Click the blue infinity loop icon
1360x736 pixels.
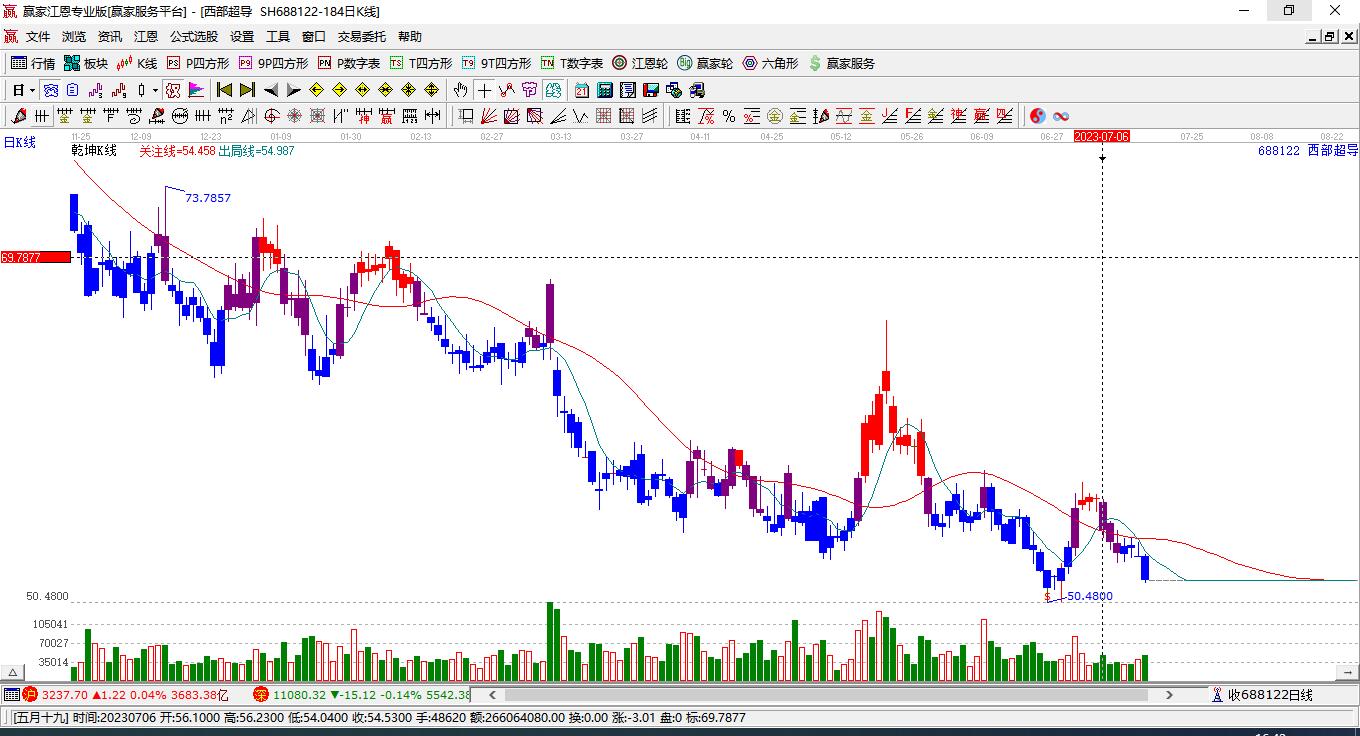pos(1061,116)
